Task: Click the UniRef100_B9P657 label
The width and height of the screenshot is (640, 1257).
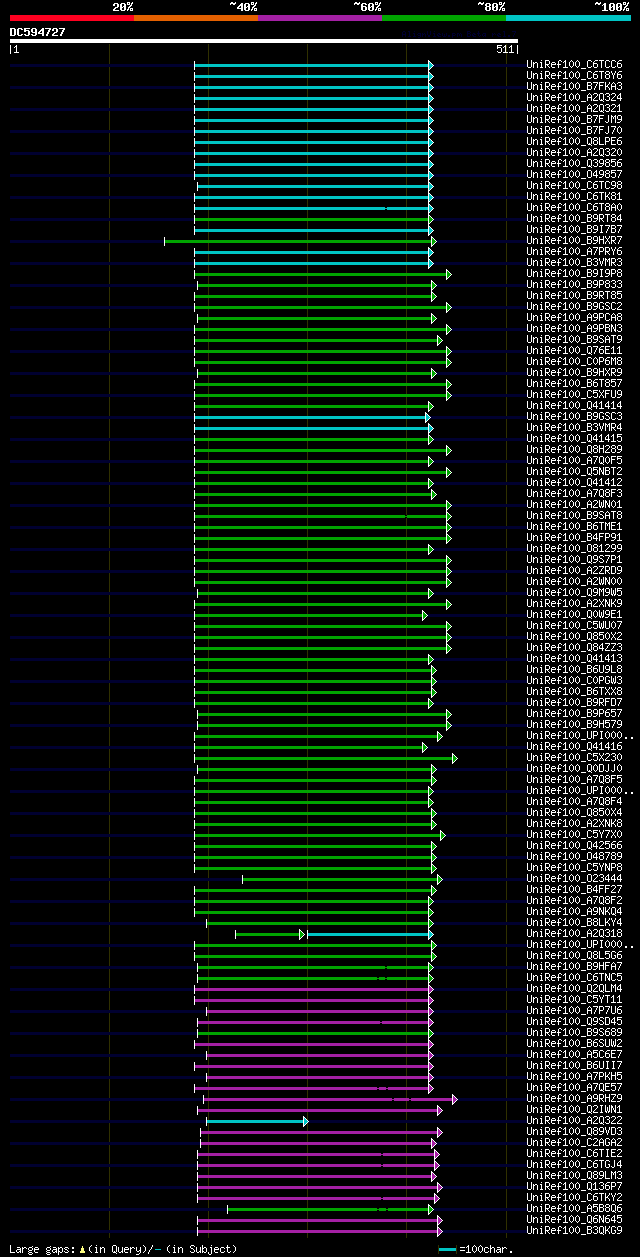Action: [x=574, y=713]
